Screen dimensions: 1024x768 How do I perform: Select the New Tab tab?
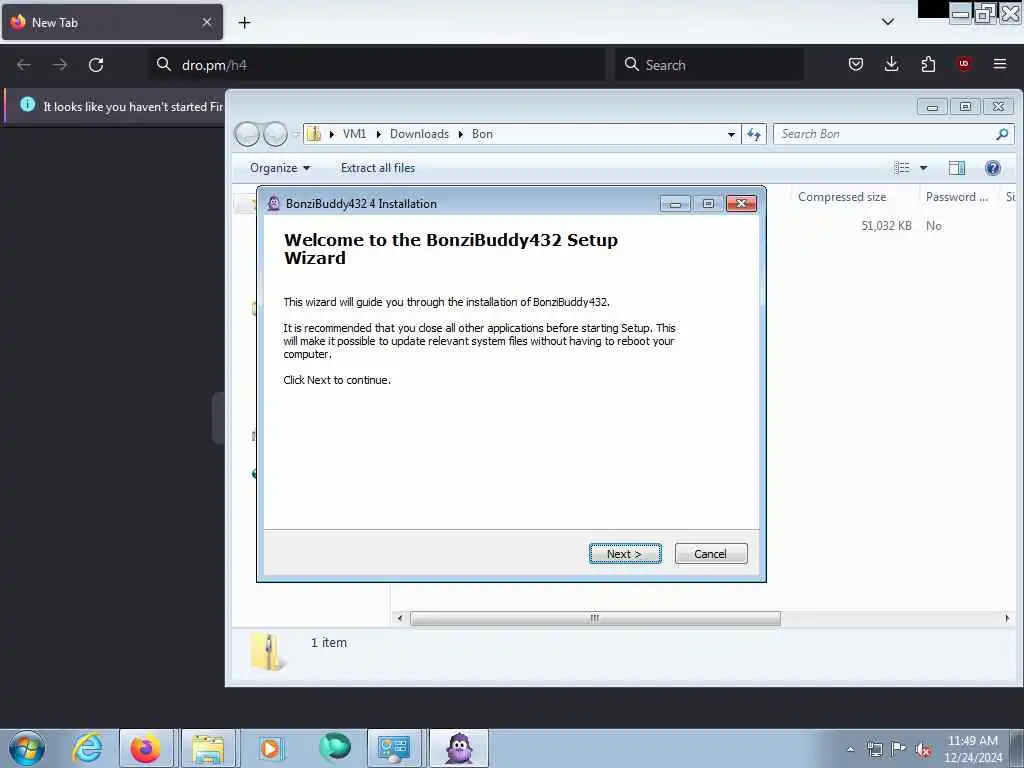pyautogui.click(x=112, y=22)
